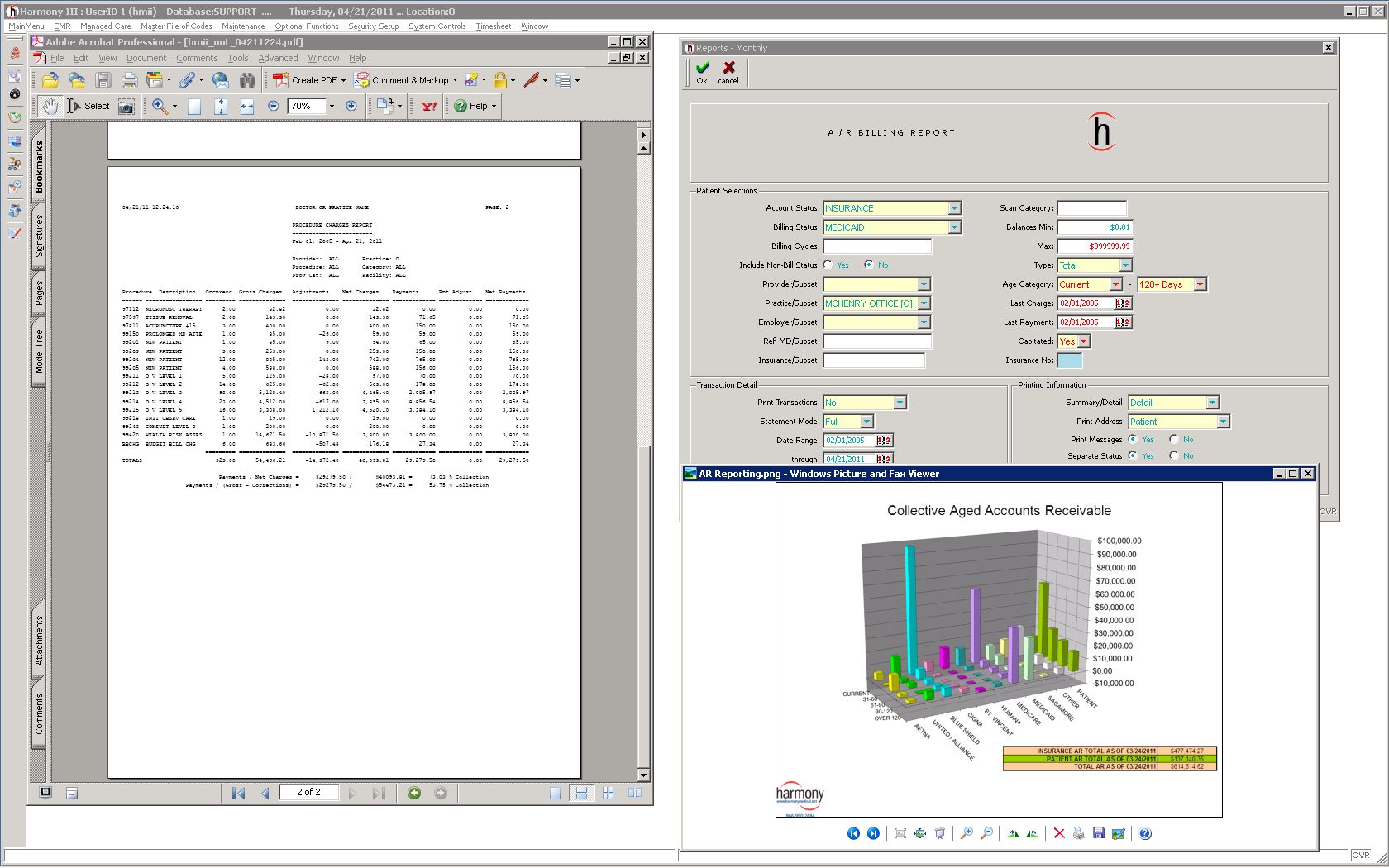The height and width of the screenshot is (868, 1389).
Task: Click the zoom out minus button in Acrobat
Action: [274, 106]
